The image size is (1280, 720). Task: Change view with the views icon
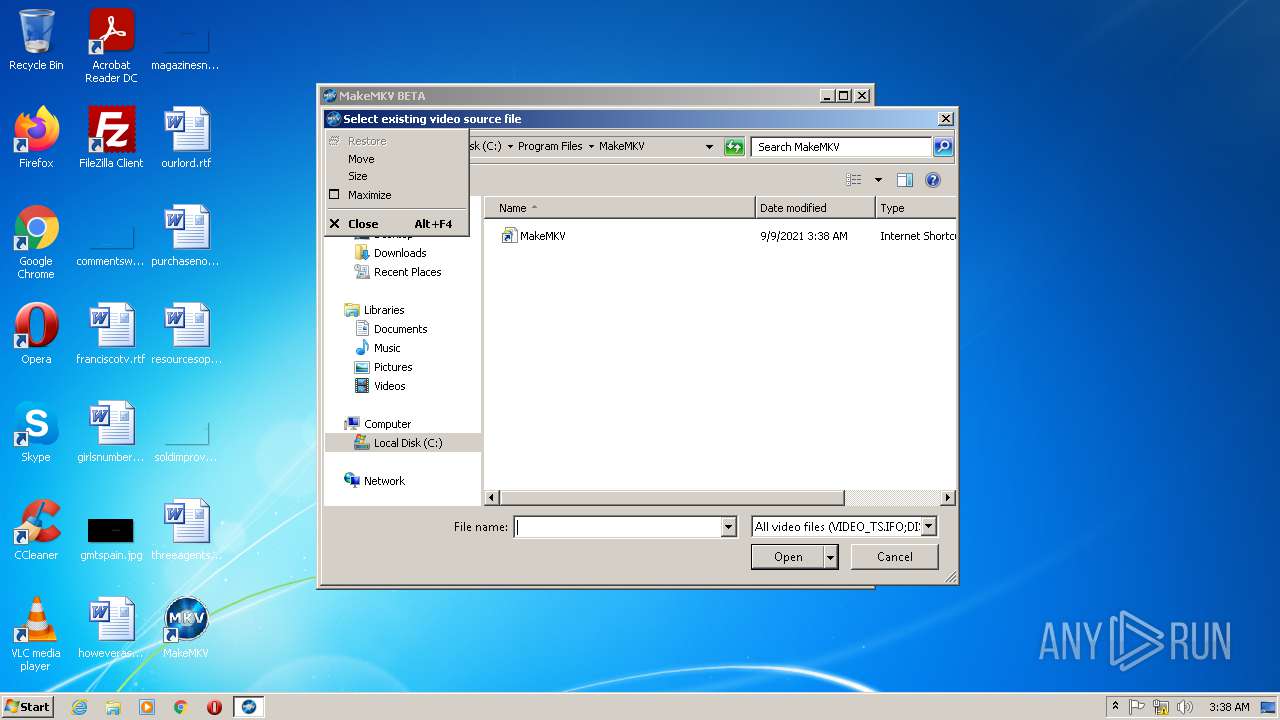853,180
